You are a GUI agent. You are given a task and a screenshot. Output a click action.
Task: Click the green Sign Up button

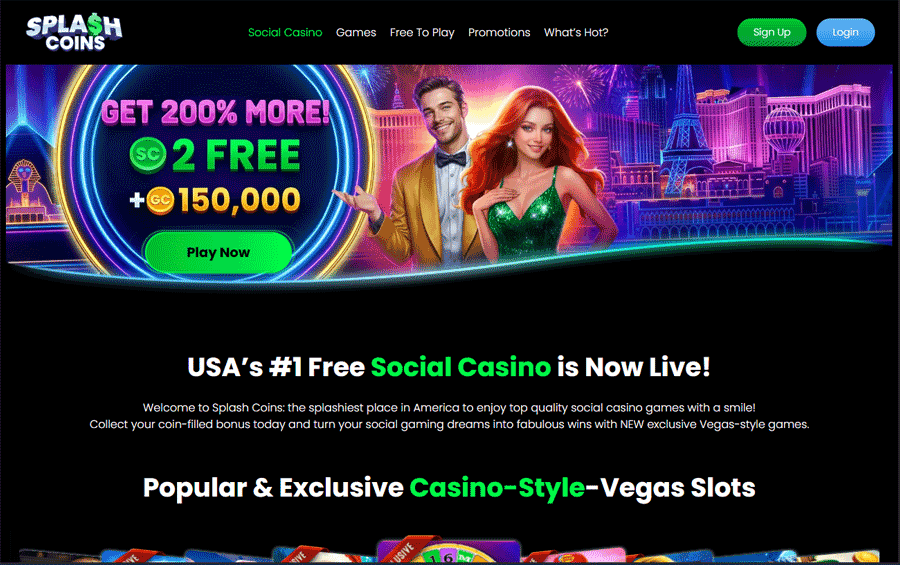tap(771, 32)
